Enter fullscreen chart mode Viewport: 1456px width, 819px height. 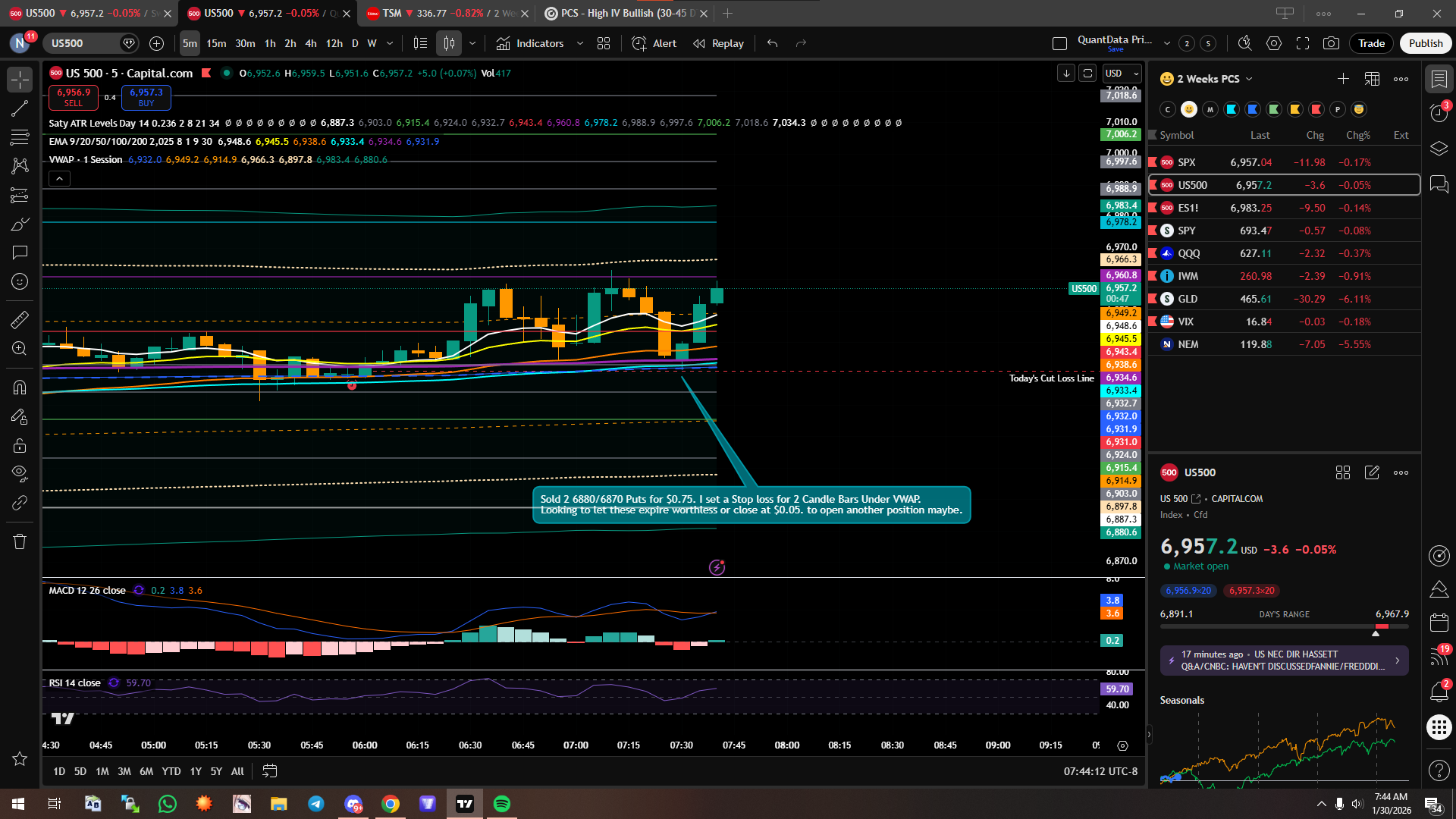coord(1303,43)
